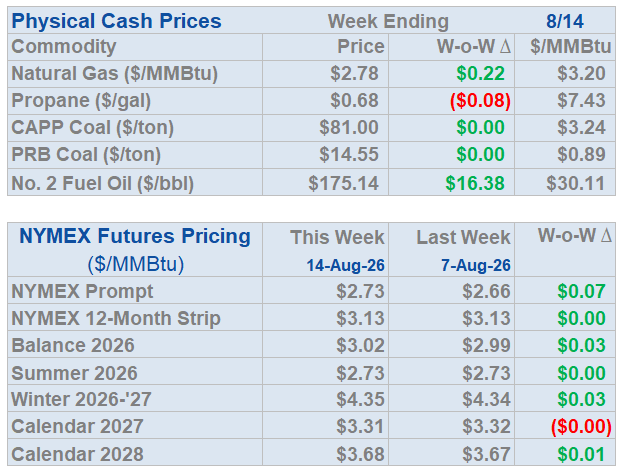Click the NYMEX Futures Pricing heading
This screenshot has height=472, width=625.
click(x=135, y=236)
